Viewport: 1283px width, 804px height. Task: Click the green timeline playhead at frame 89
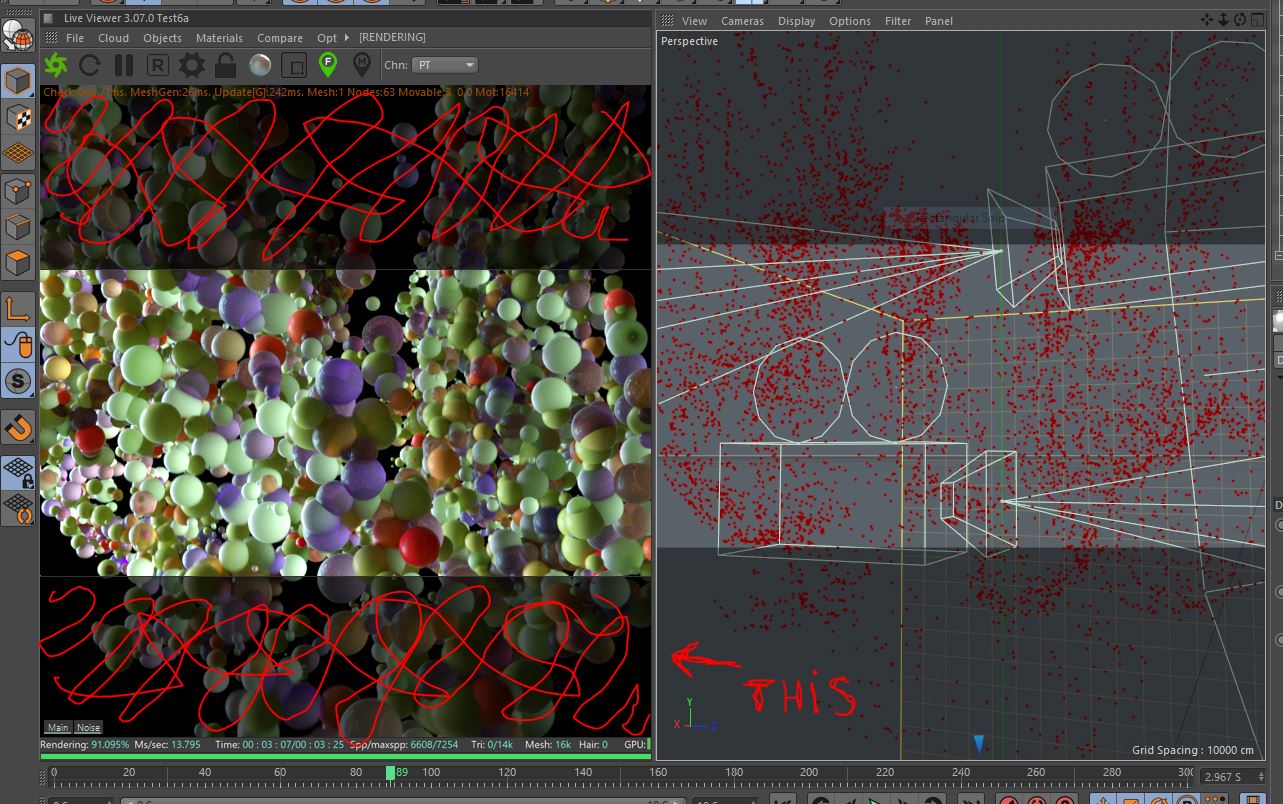(391, 772)
